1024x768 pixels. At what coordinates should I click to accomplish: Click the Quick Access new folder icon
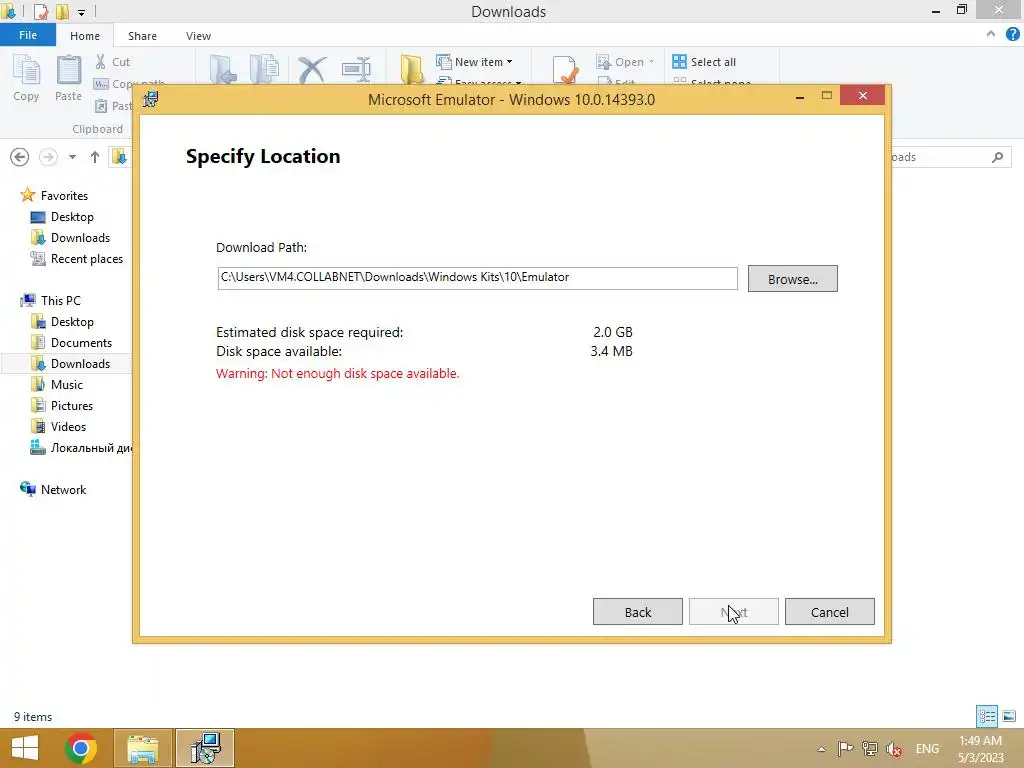coord(62,11)
